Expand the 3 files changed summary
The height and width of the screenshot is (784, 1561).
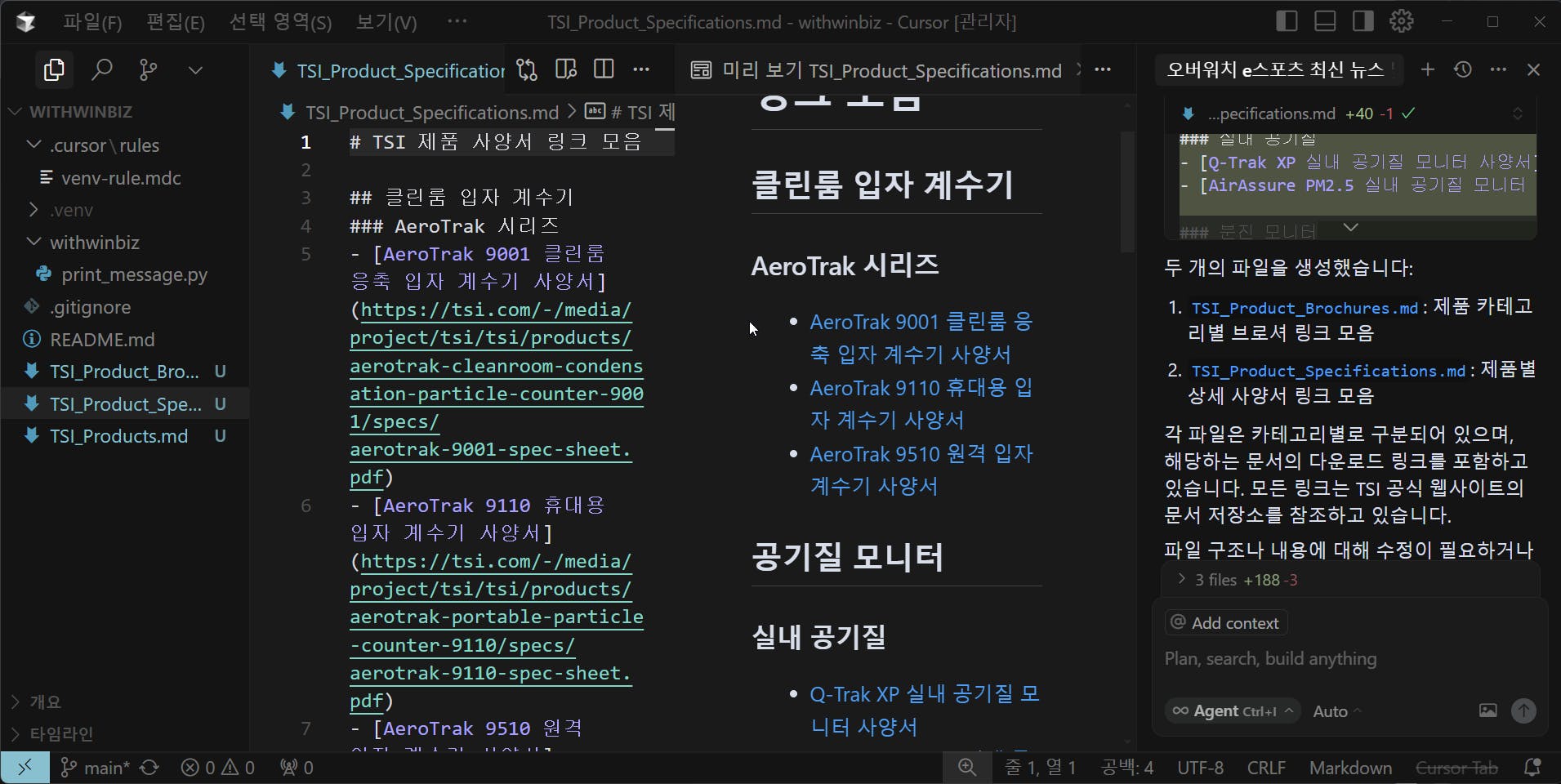click(x=1350, y=580)
